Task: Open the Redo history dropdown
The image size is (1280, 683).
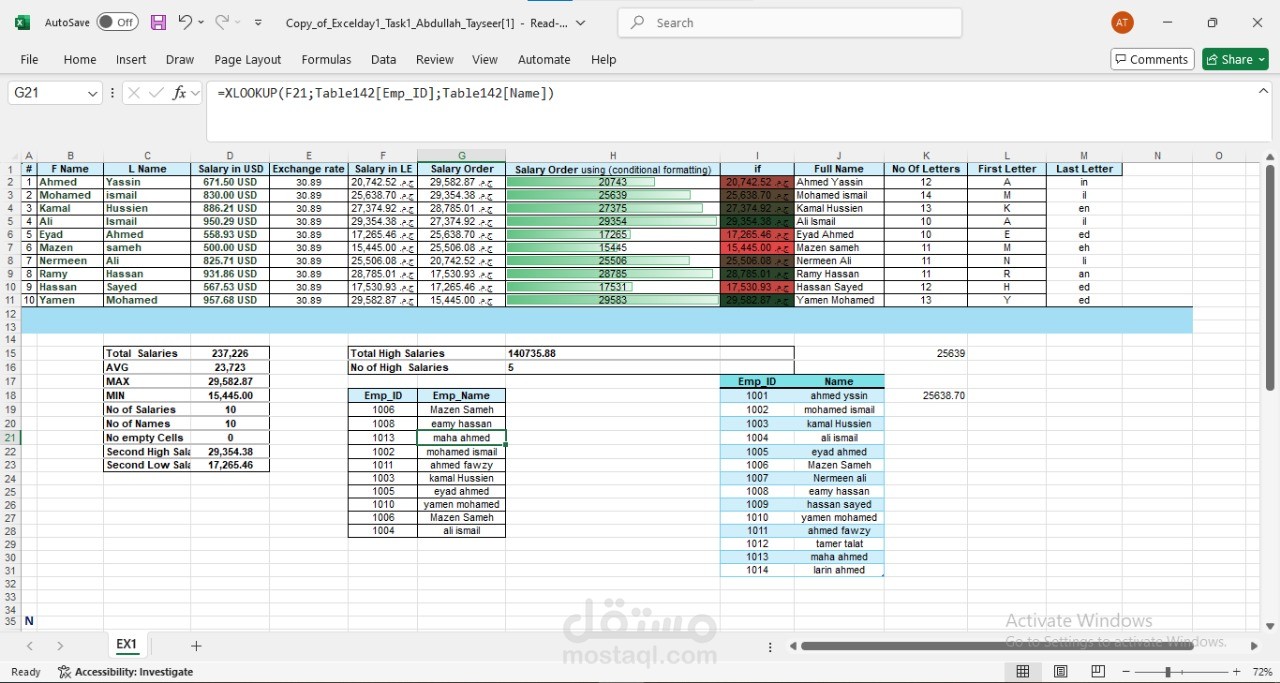Action: click(239, 22)
